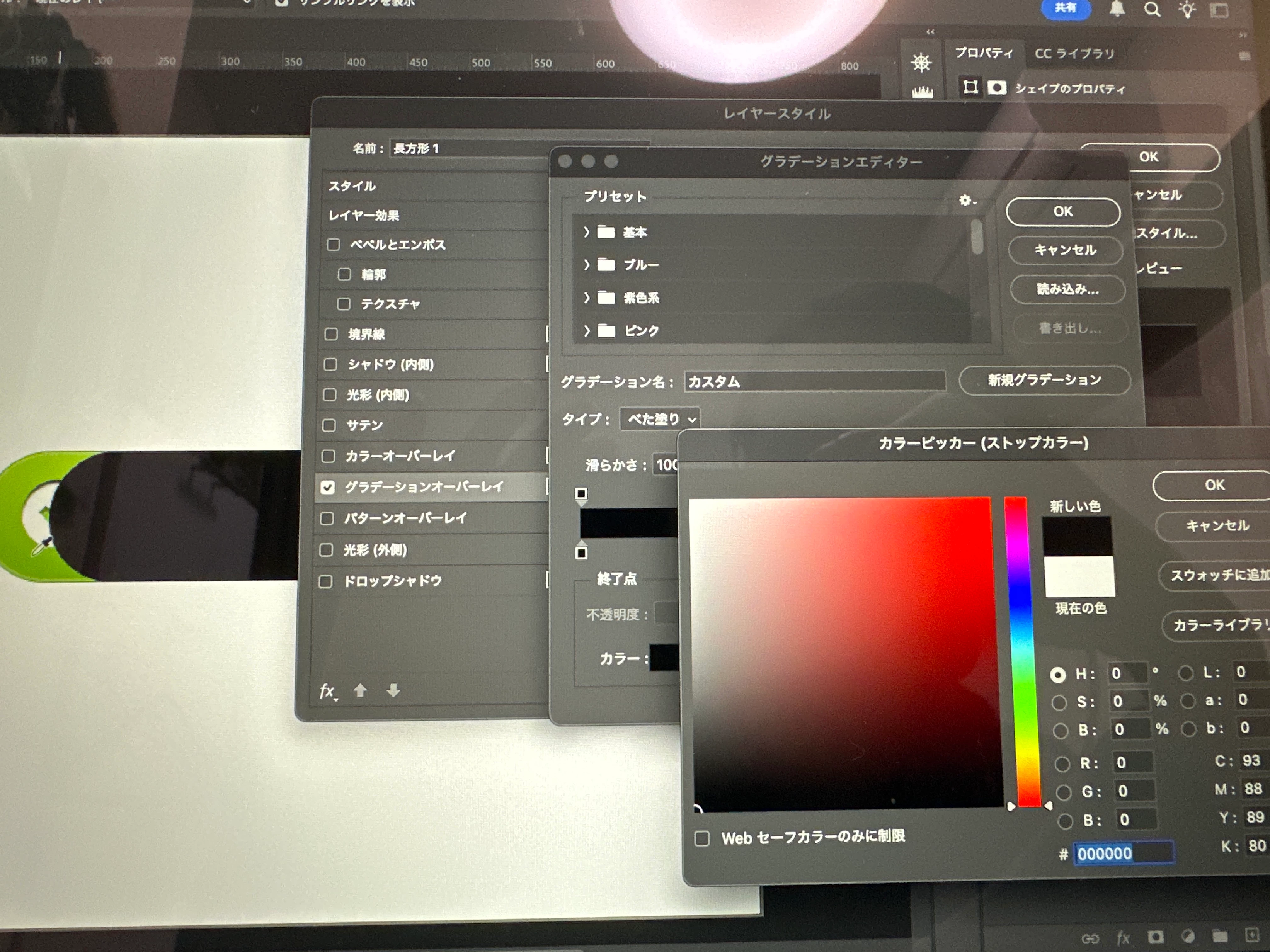The height and width of the screenshot is (952, 1270).
Task: Click the move effect down arrow
Action: [393, 690]
